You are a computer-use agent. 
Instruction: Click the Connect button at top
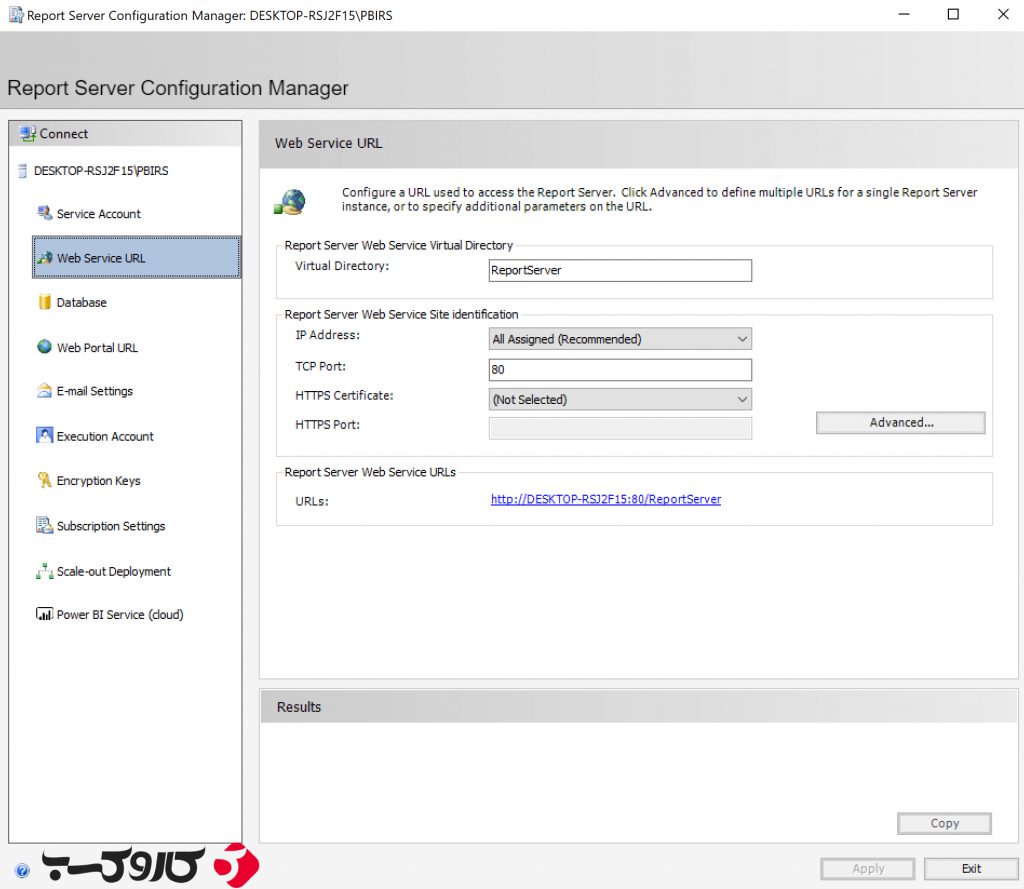(56, 133)
